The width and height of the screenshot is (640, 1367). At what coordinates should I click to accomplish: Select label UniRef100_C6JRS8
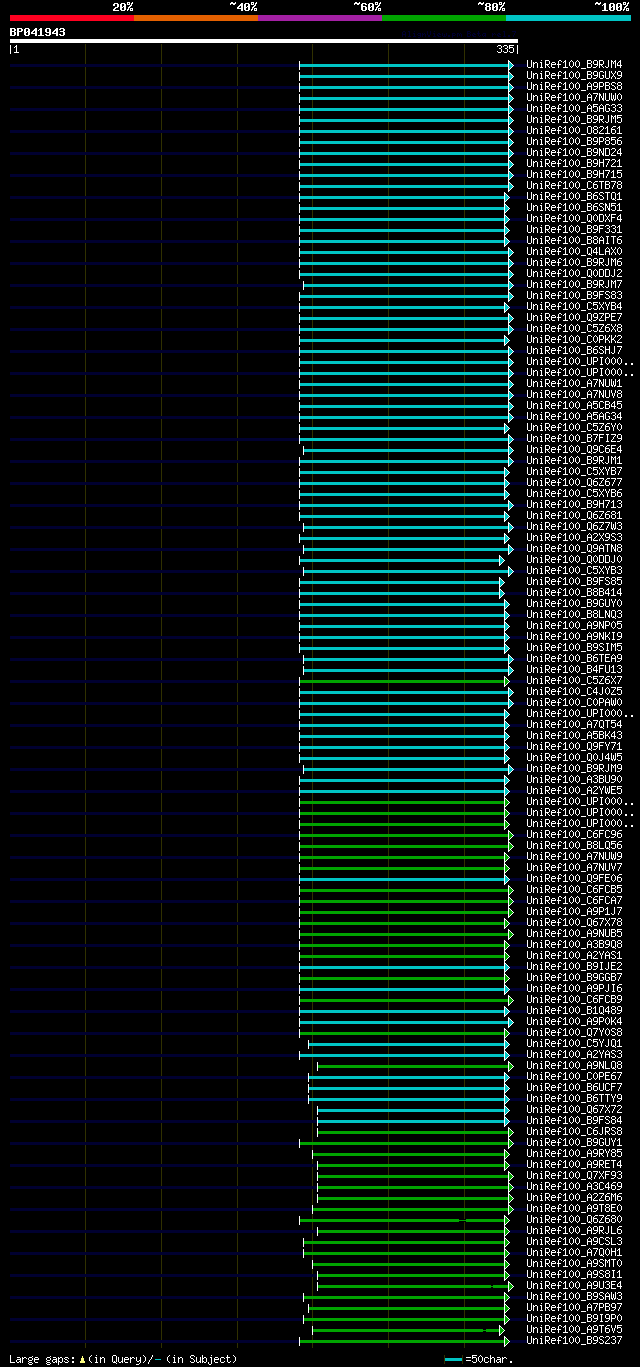[574, 1132]
